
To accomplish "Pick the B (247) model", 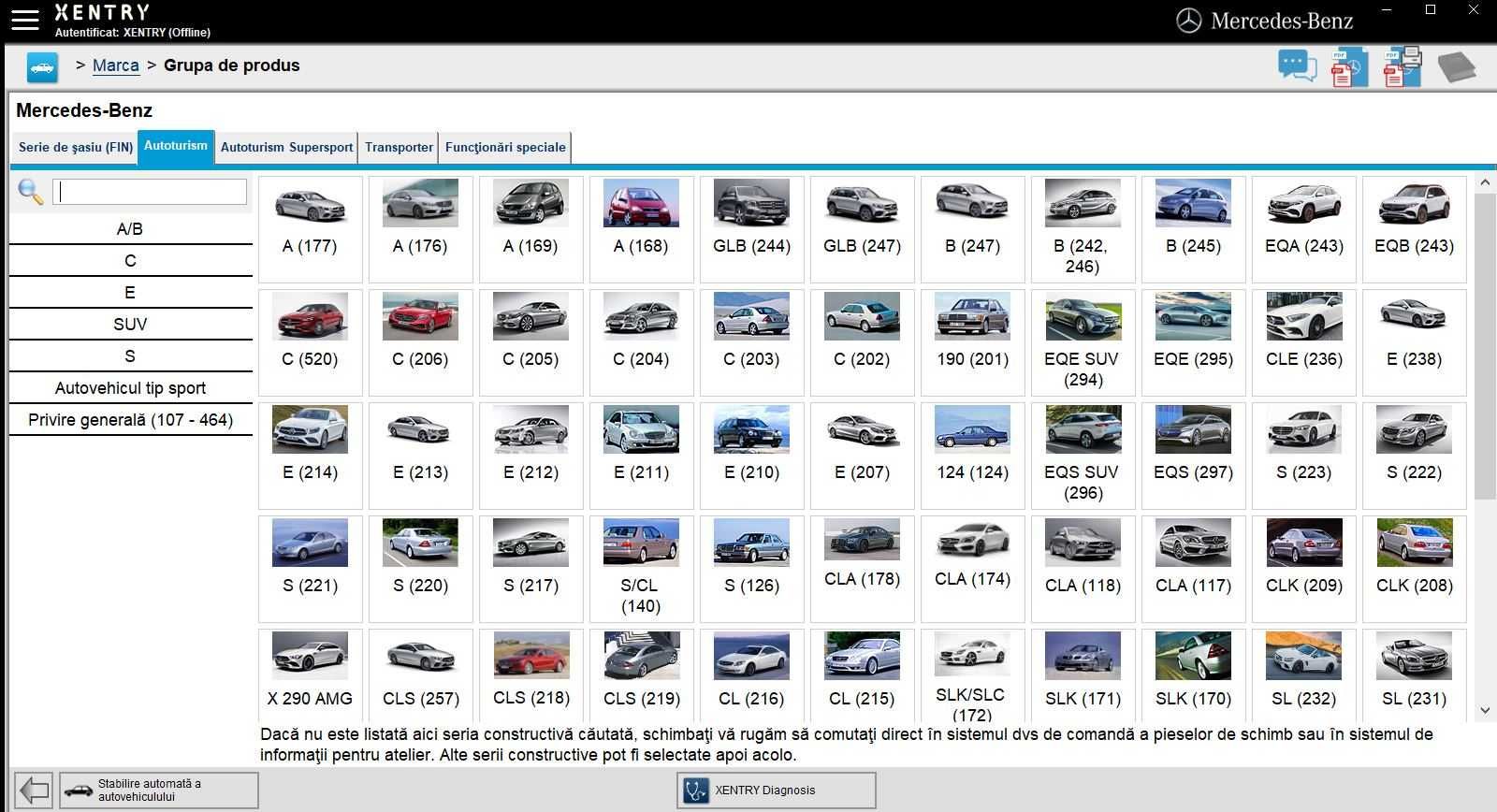I will point(973,229).
